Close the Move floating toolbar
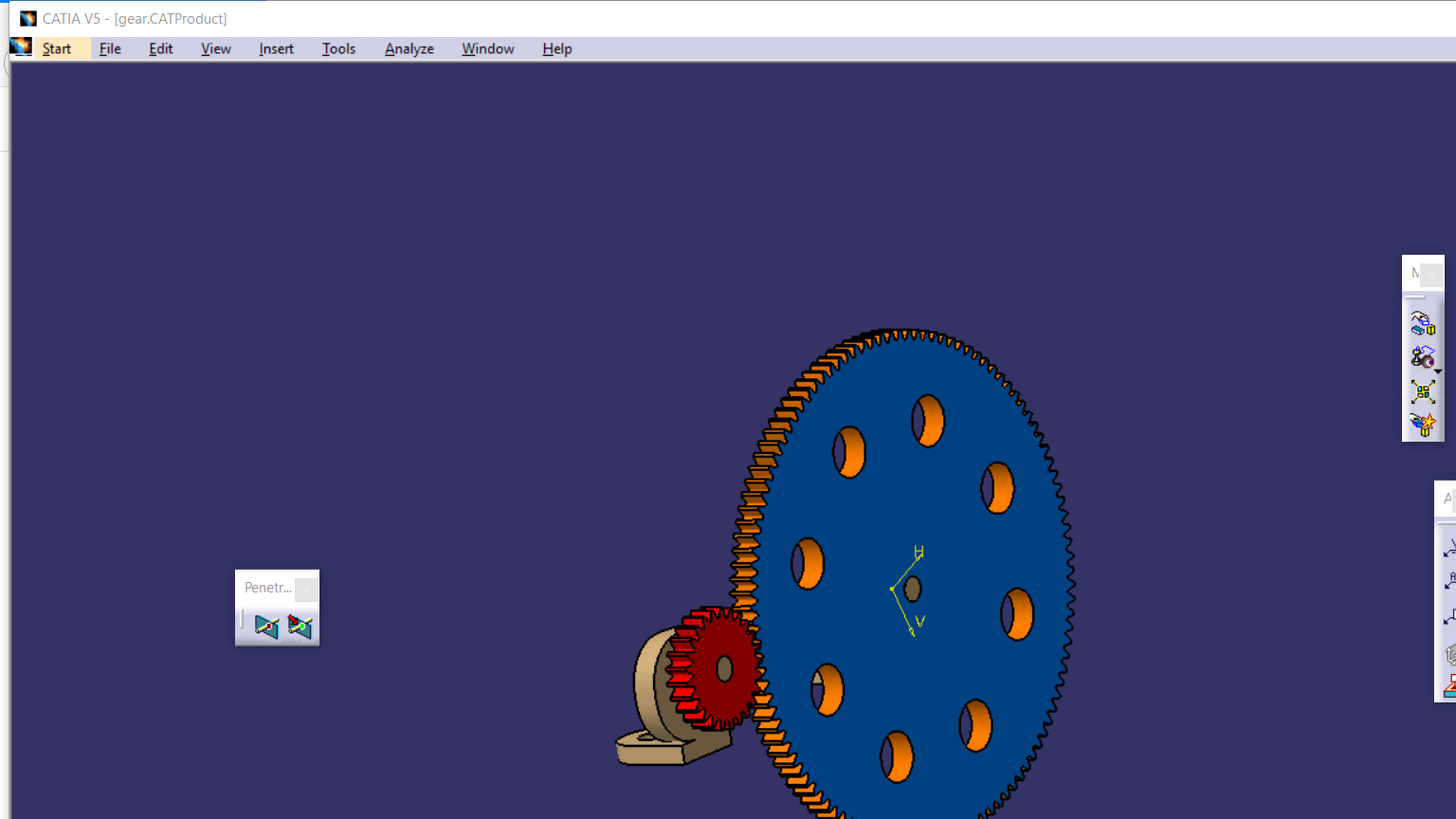The width and height of the screenshot is (1456, 819). (x=1431, y=274)
